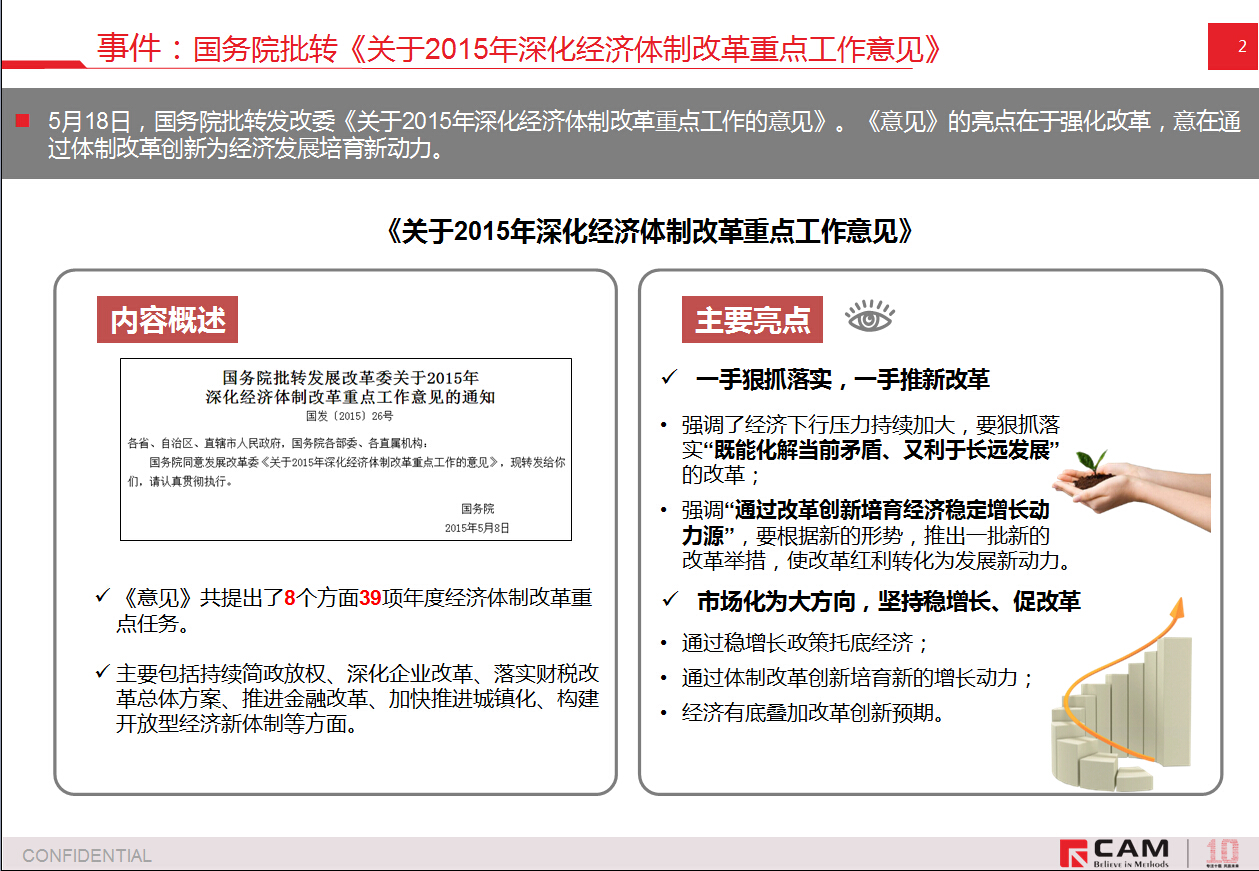The width and height of the screenshot is (1259, 871).
Task: Click the CAM logo in the footer
Action: point(1115,853)
